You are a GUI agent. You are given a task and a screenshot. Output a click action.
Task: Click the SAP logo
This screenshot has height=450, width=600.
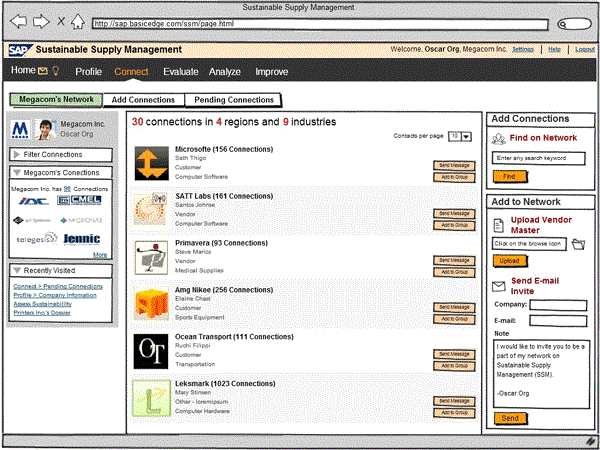[20, 50]
